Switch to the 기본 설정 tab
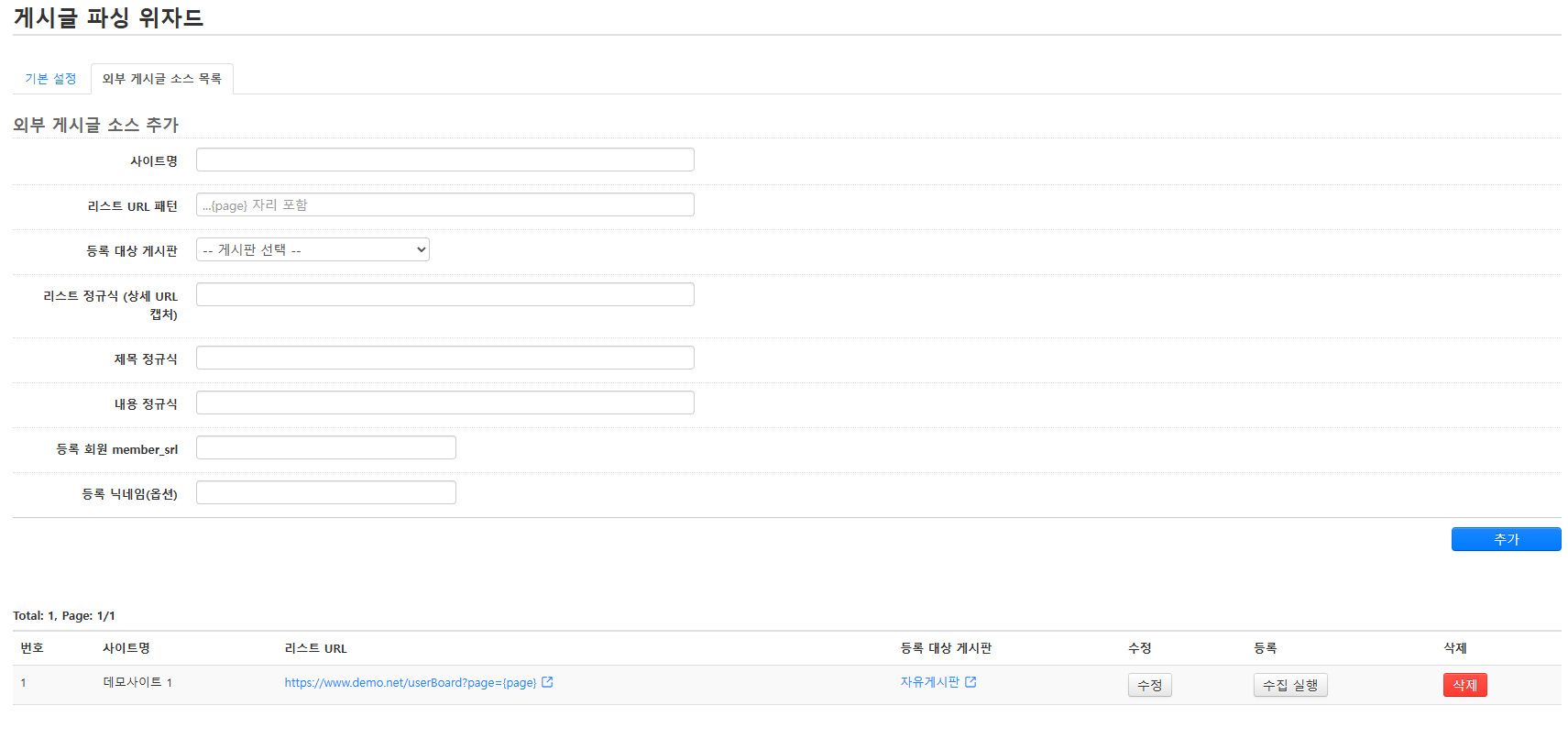Screen dimensions: 1568x750 tap(50, 79)
